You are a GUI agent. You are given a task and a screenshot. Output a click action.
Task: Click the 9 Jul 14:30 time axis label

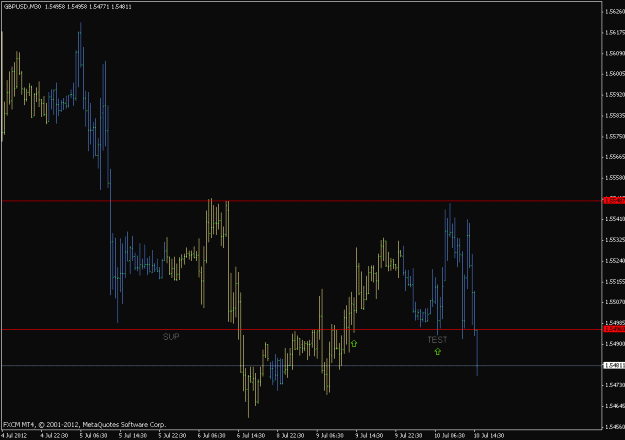click(369, 436)
